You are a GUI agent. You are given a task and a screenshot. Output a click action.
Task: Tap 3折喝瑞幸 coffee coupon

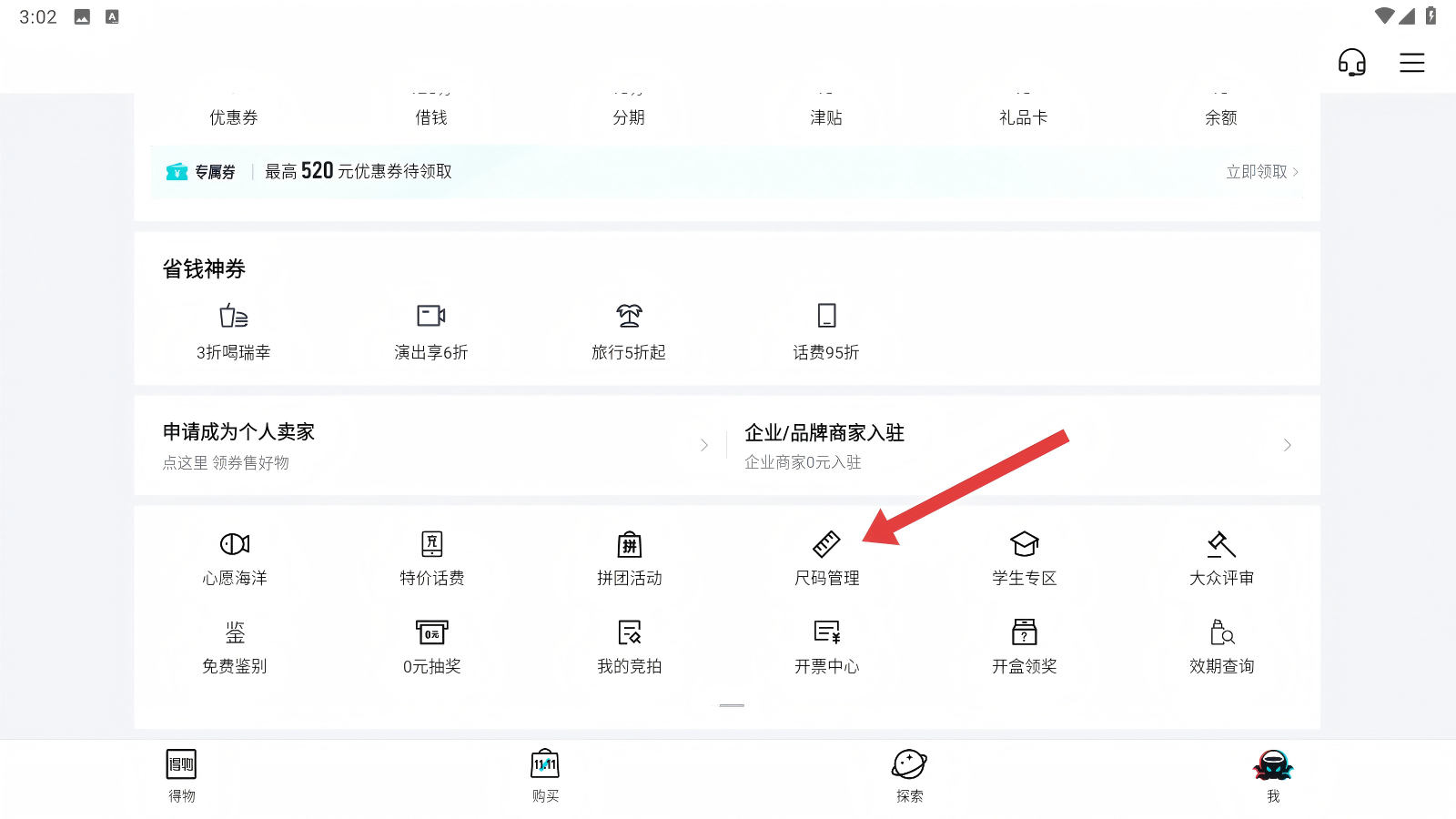coord(234,331)
